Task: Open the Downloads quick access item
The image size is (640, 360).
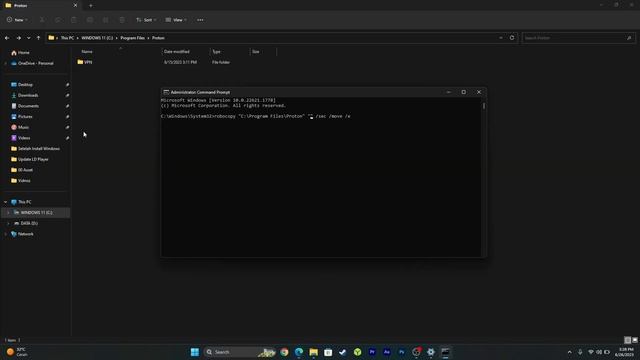Action: click(x=28, y=95)
